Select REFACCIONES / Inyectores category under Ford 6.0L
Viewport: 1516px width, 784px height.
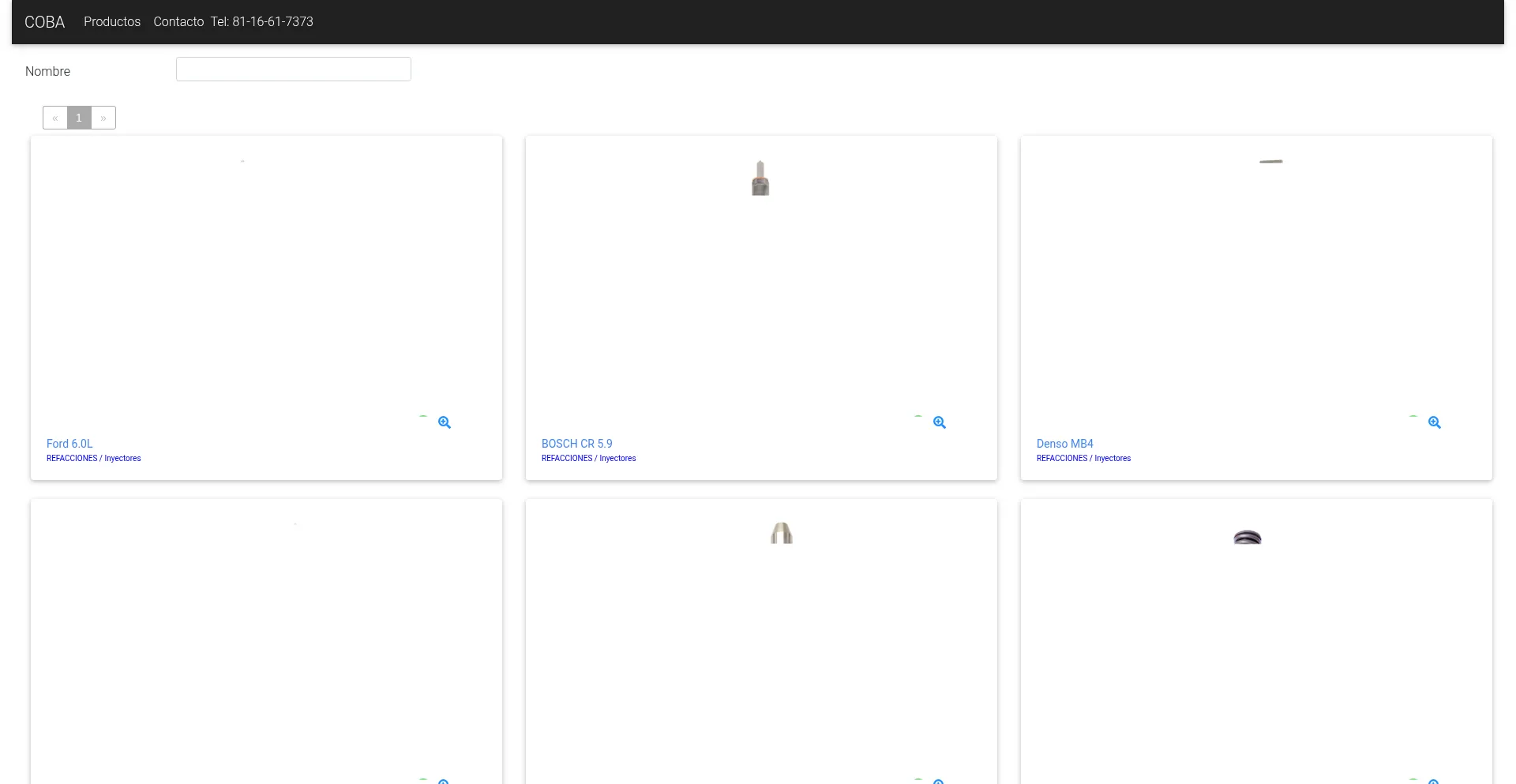(x=93, y=458)
